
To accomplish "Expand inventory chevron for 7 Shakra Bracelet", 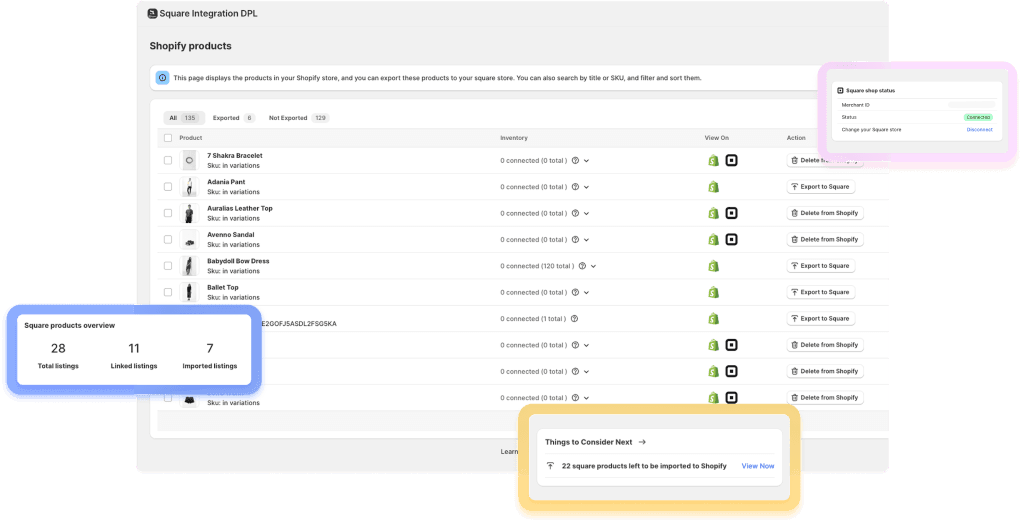I will [586, 161].
